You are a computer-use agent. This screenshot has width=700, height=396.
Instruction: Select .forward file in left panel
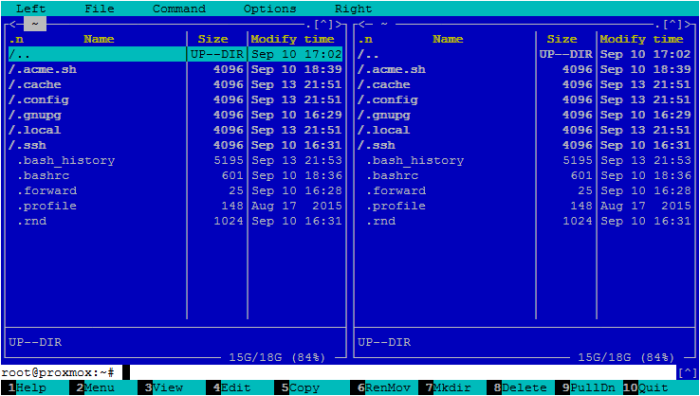175,191
